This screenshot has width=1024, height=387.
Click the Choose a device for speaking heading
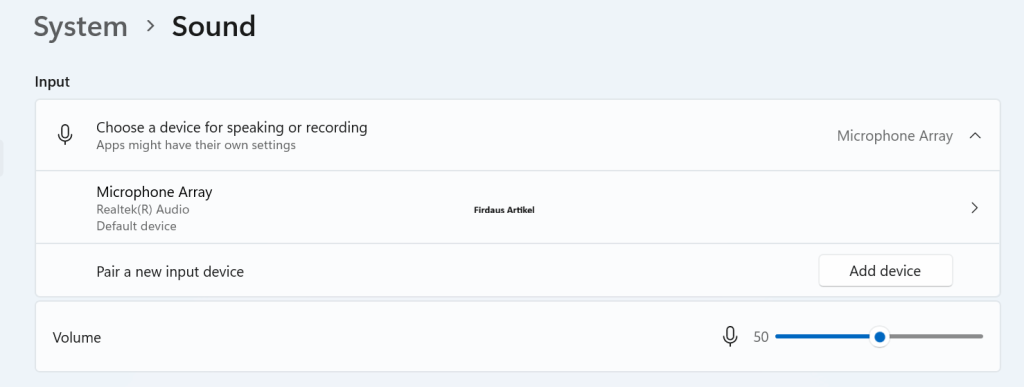point(232,127)
